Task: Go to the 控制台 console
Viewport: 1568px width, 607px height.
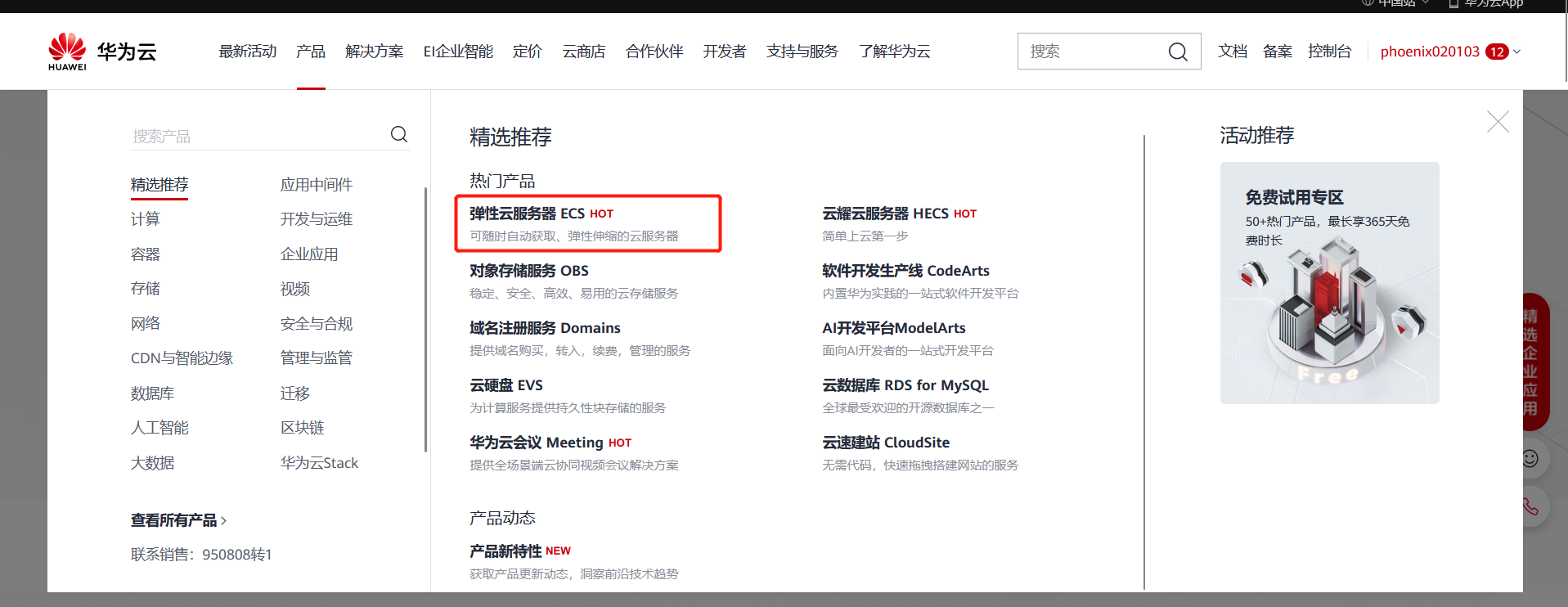Action: [x=1330, y=52]
